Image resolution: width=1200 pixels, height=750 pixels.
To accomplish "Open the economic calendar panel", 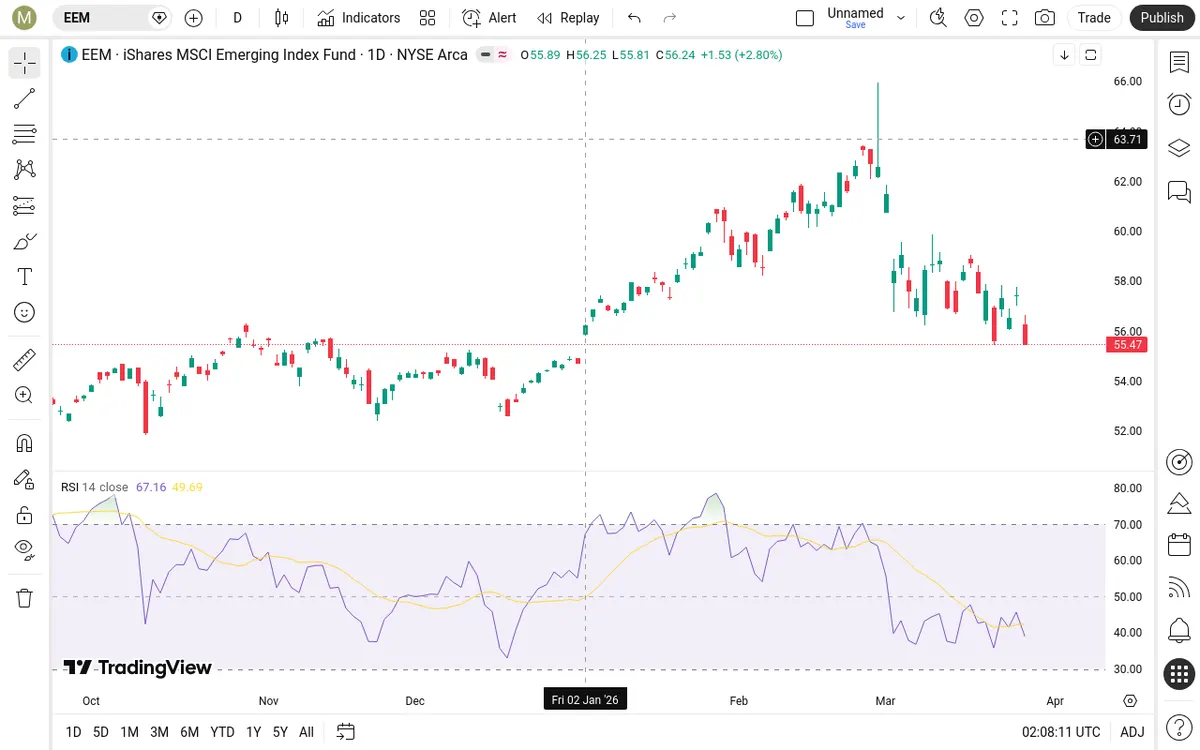I will 1179,546.
